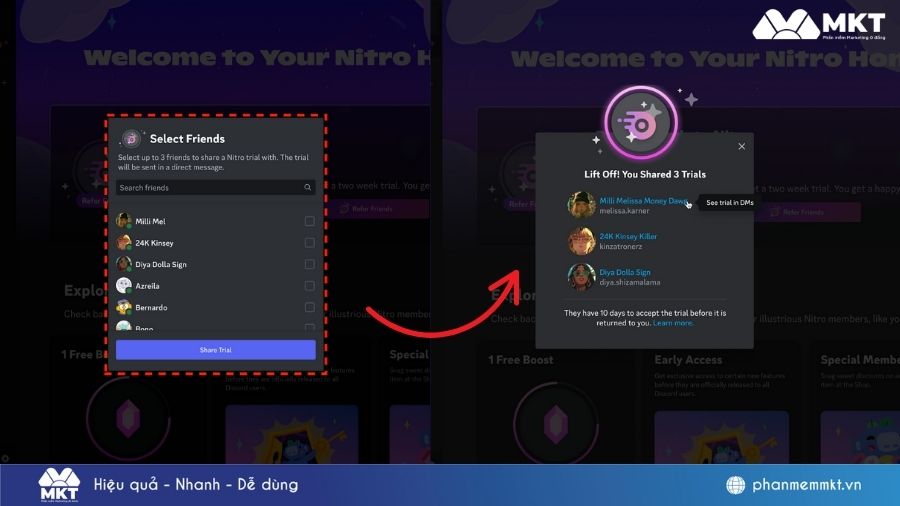This screenshot has width=900, height=506.
Task: Tick the checkbox next to 24K Kinsey
Action: (x=309, y=243)
